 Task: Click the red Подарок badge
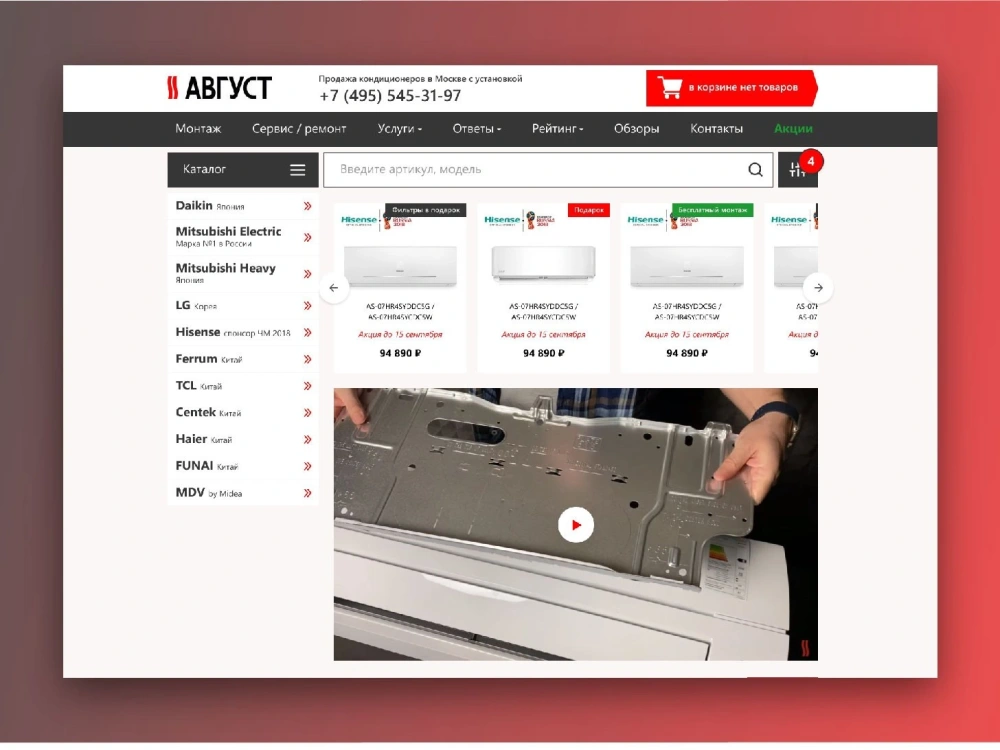589,210
